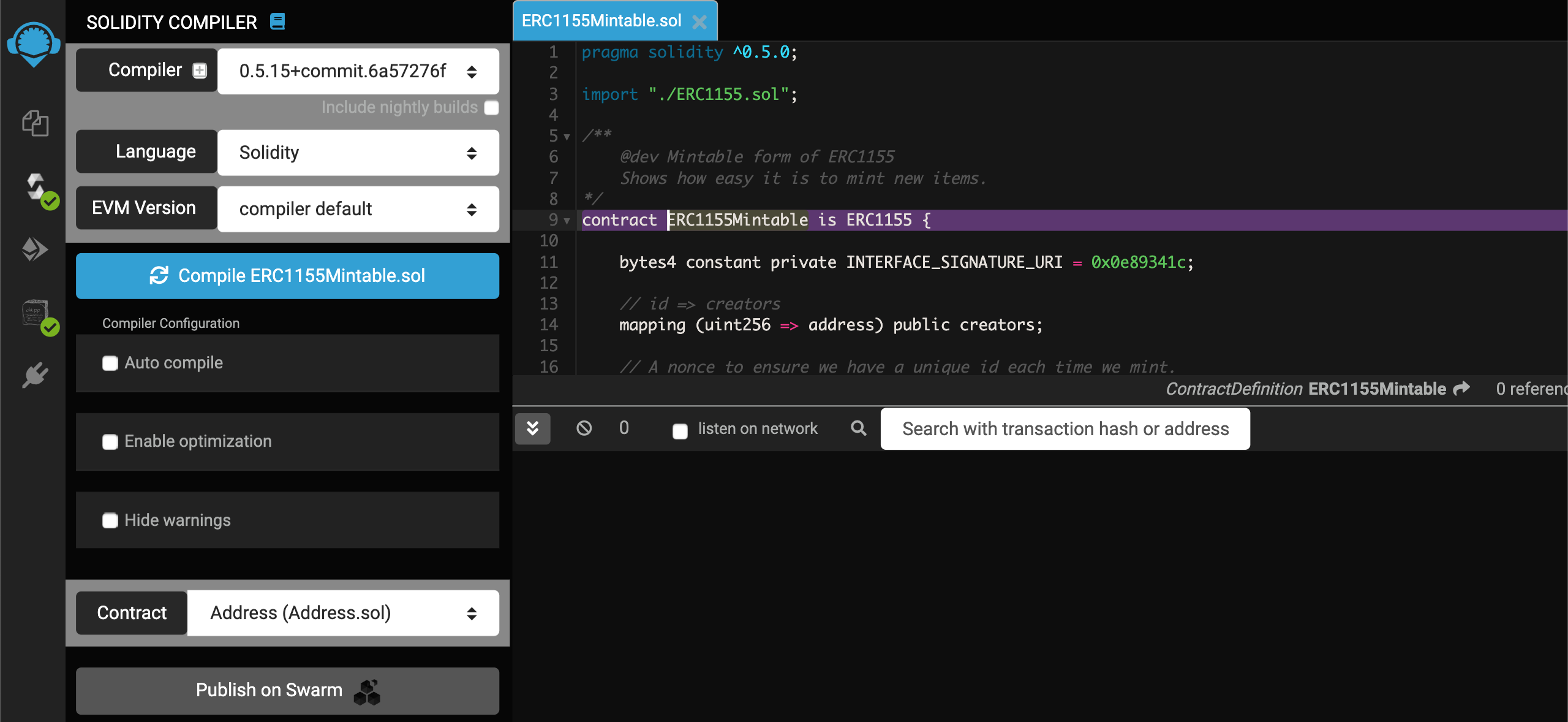Open the File explorers panel icon
This screenshot has width=1568, height=722.
pyautogui.click(x=35, y=123)
